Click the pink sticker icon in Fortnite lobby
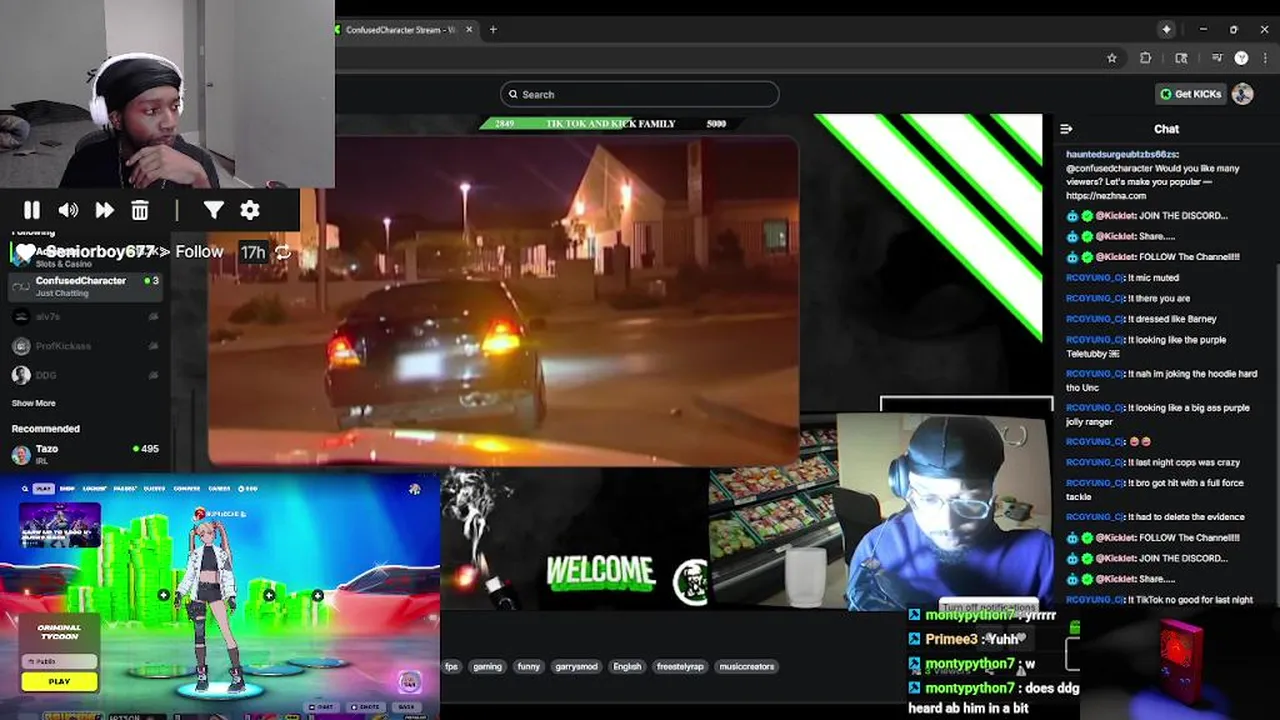1280x720 pixels. tap(408, 682)
